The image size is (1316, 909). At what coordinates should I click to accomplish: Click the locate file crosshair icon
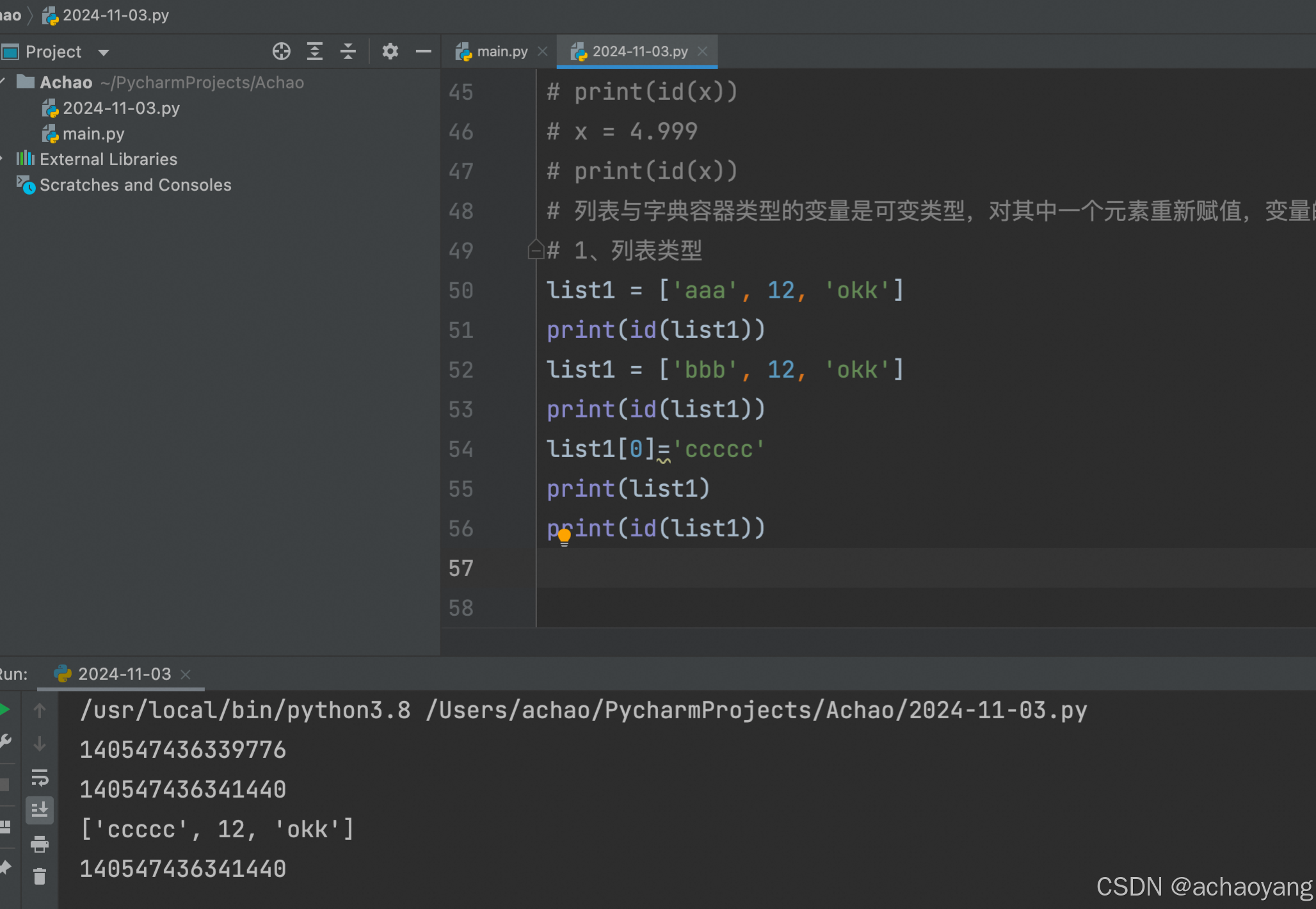point(281,51)
